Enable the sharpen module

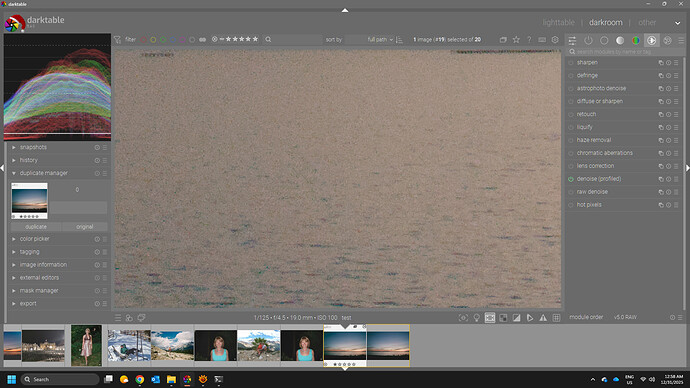coord(571,63)
